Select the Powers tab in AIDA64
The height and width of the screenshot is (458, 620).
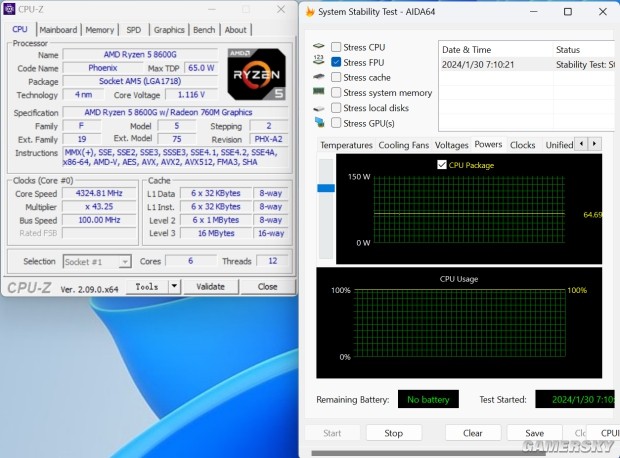click(x=488, y=144)
